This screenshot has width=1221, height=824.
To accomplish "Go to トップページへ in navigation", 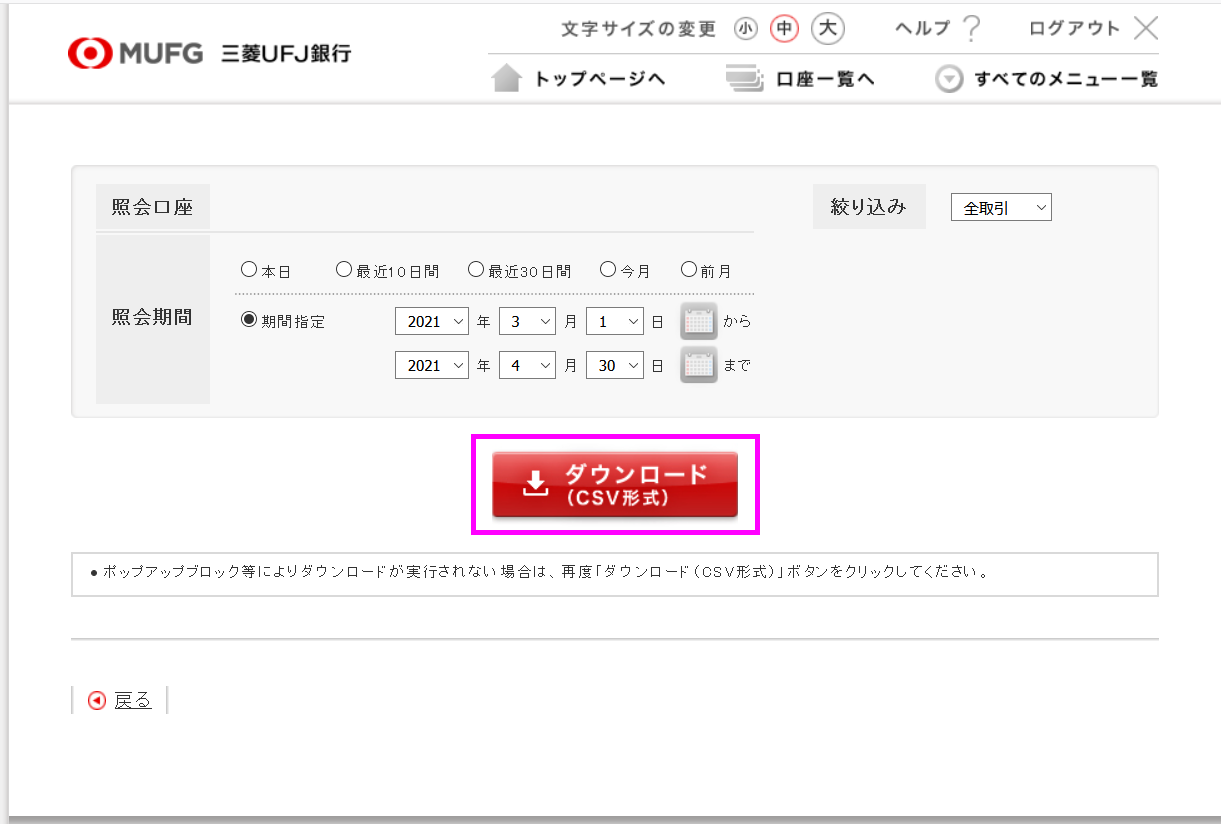I will point(579,79).
